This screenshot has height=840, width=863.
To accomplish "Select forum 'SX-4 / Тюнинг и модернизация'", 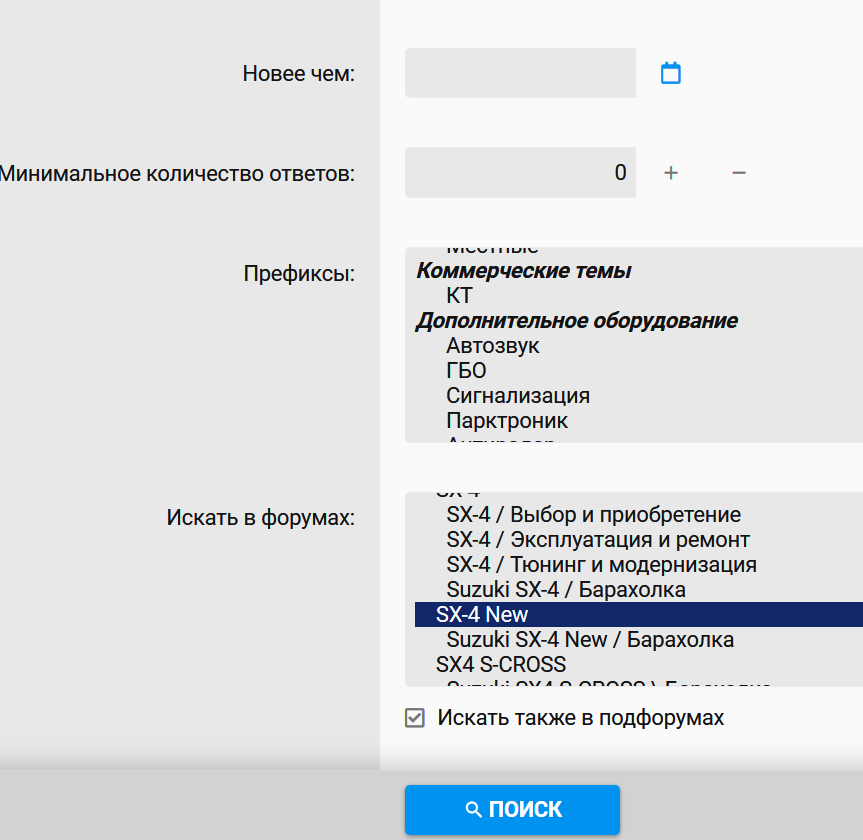I will coord(601,565).
